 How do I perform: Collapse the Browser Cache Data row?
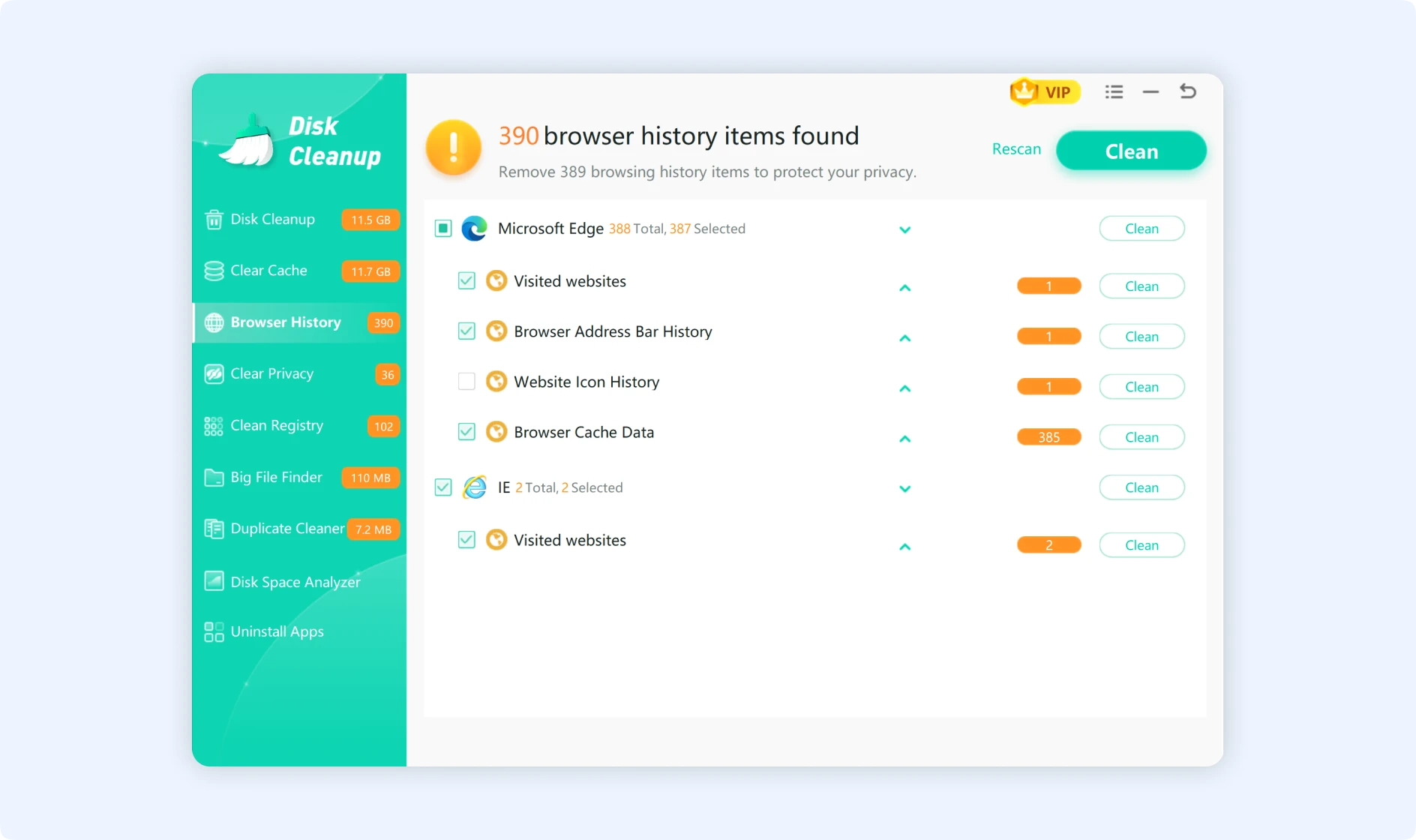[x=904, y=439]
